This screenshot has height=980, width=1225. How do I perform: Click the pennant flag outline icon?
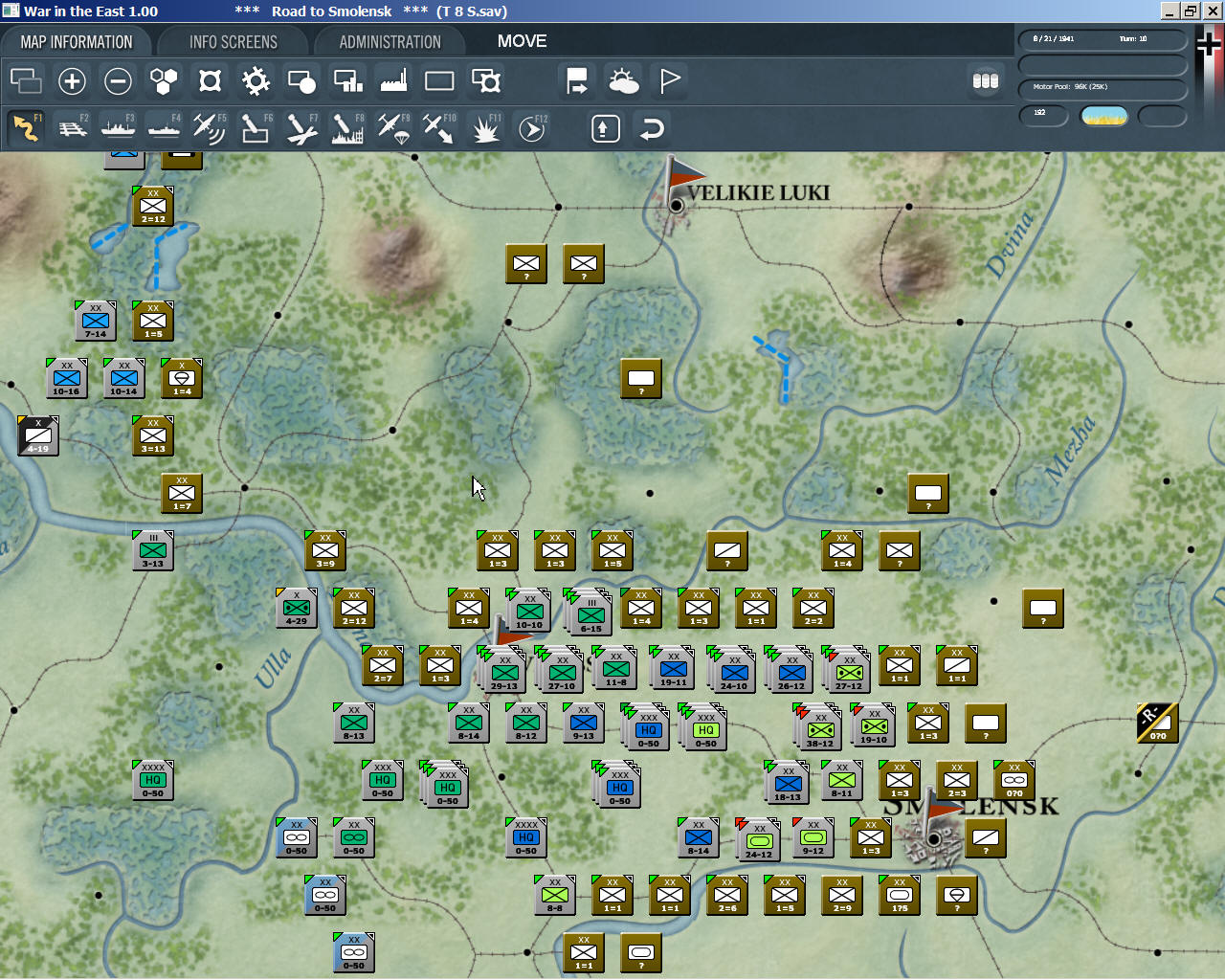(x=670, y=81)
